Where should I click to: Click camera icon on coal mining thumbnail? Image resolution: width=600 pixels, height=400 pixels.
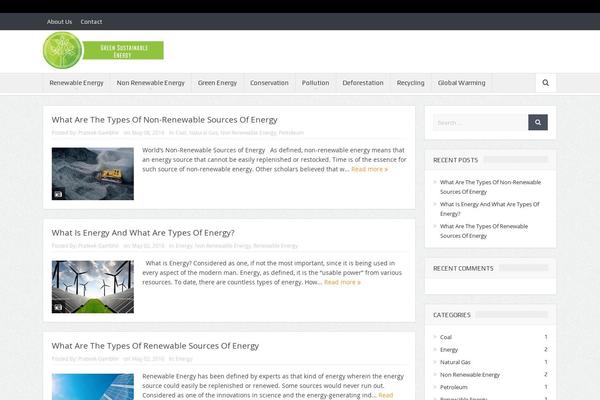tap(58, 194)
